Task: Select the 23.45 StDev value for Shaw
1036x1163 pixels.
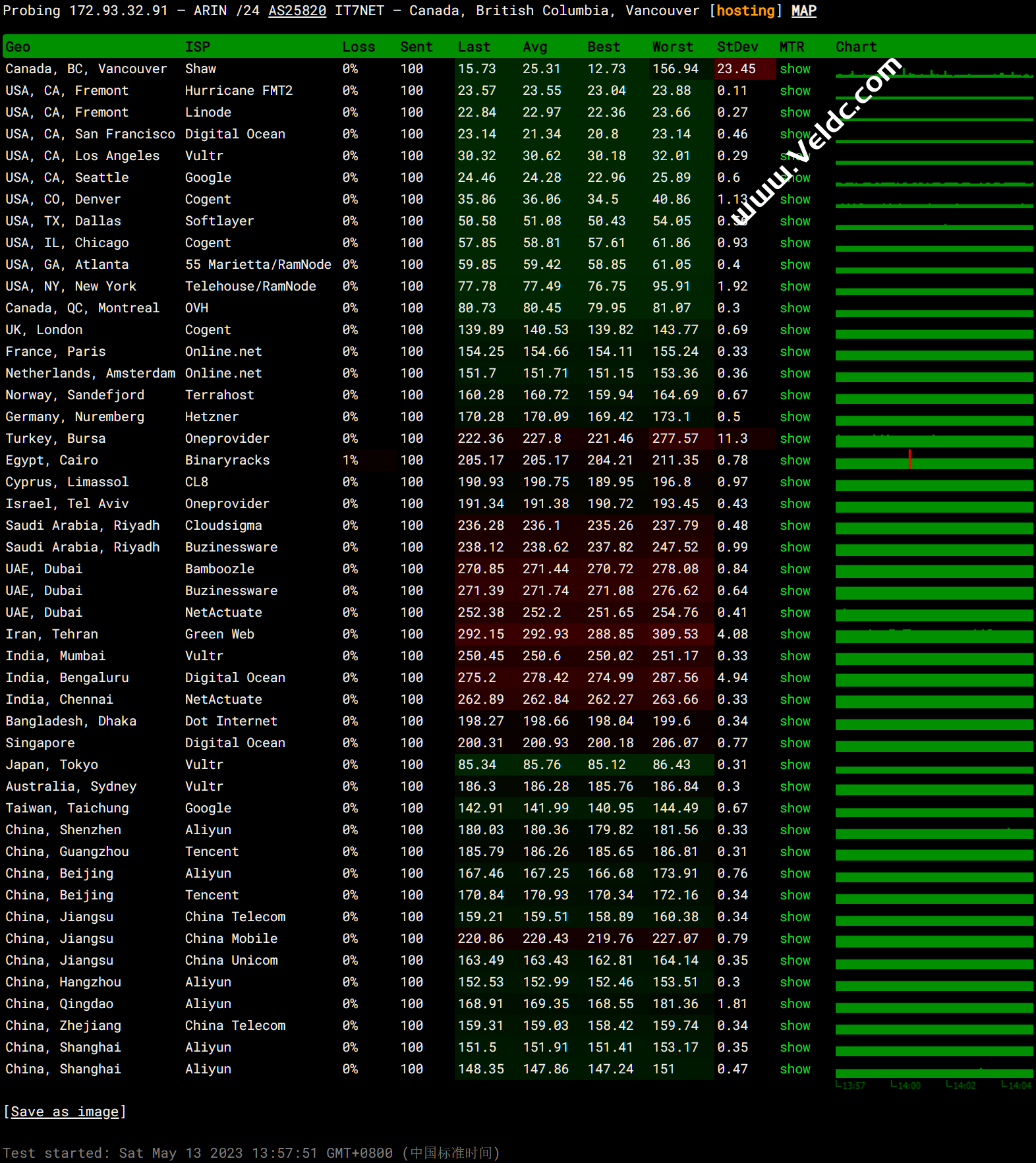Action: click(736, 69)
